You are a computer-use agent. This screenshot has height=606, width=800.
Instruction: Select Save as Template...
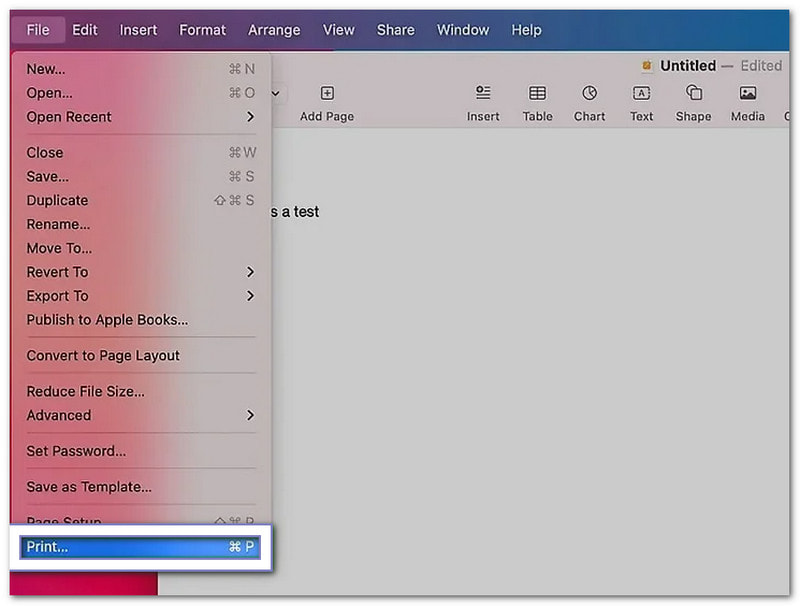140,487
